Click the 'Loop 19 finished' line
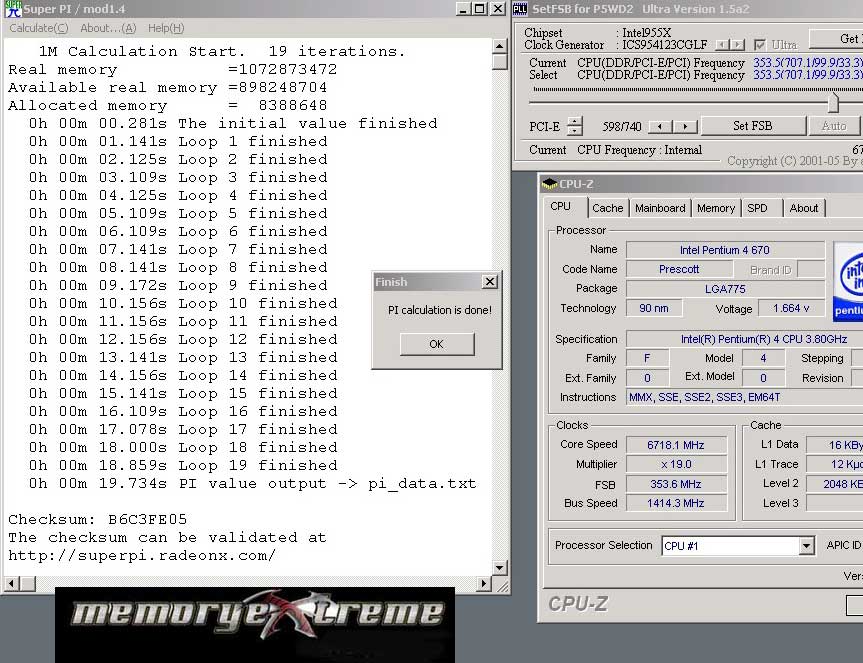863x663 pixels. pos(183,465)
